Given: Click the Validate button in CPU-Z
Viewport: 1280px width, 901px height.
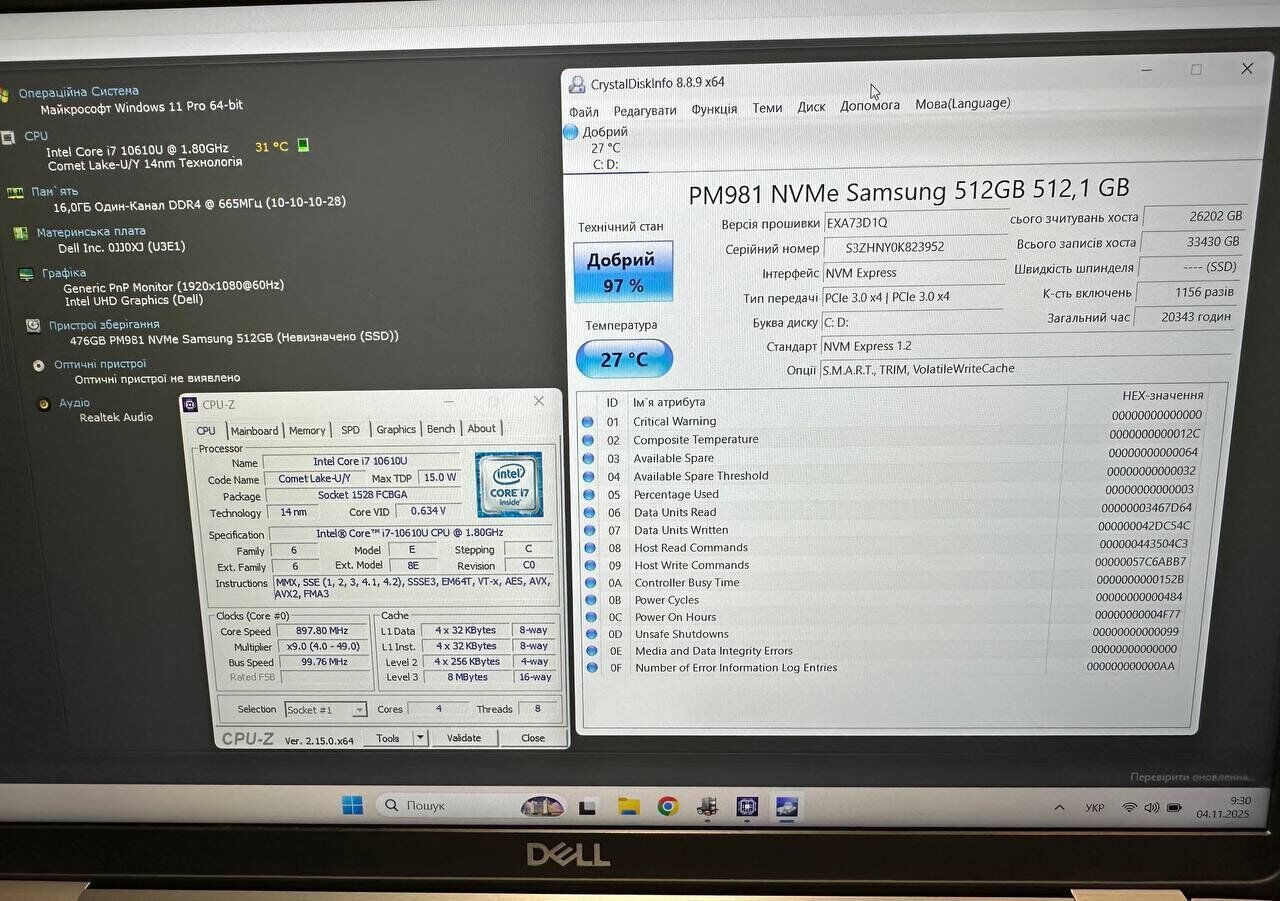Looking at the screenshot, I should point(463,738).
